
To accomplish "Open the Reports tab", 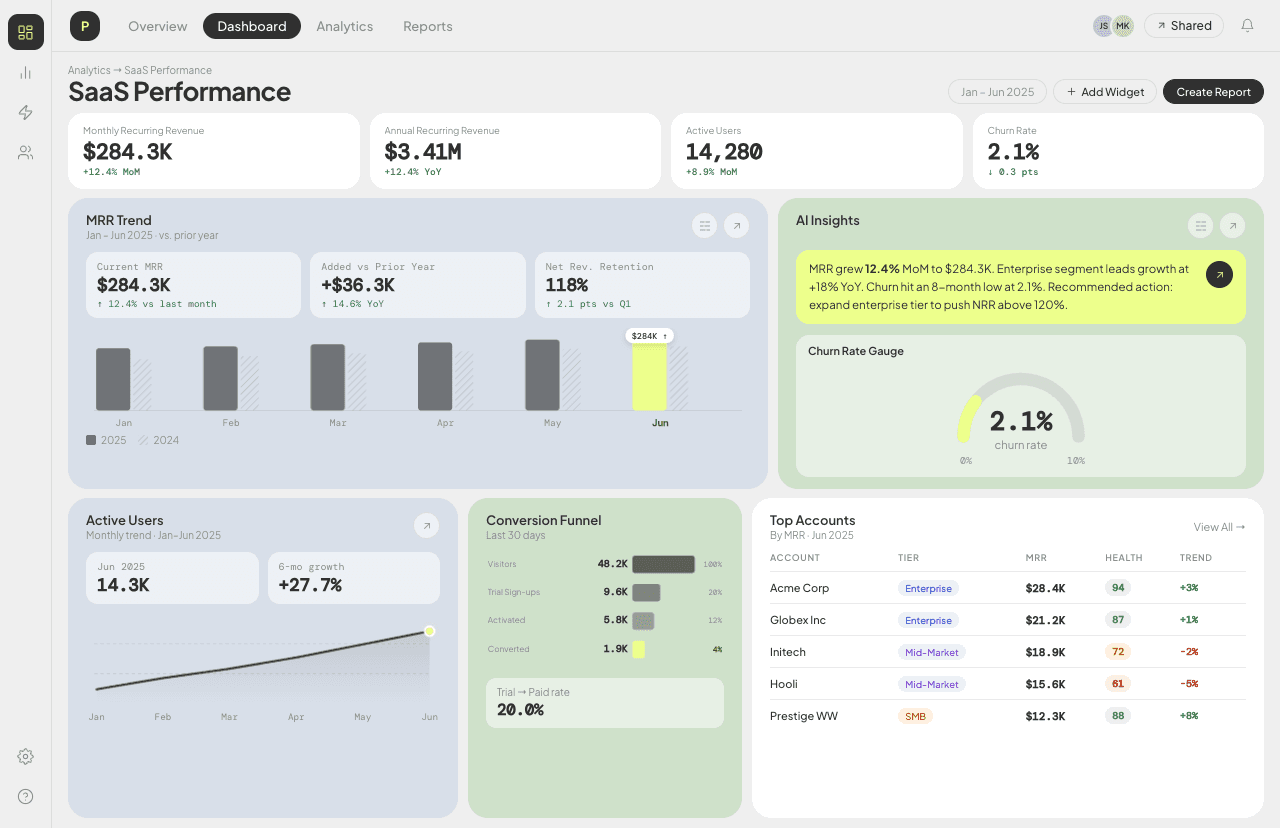I will click(428, 26).
